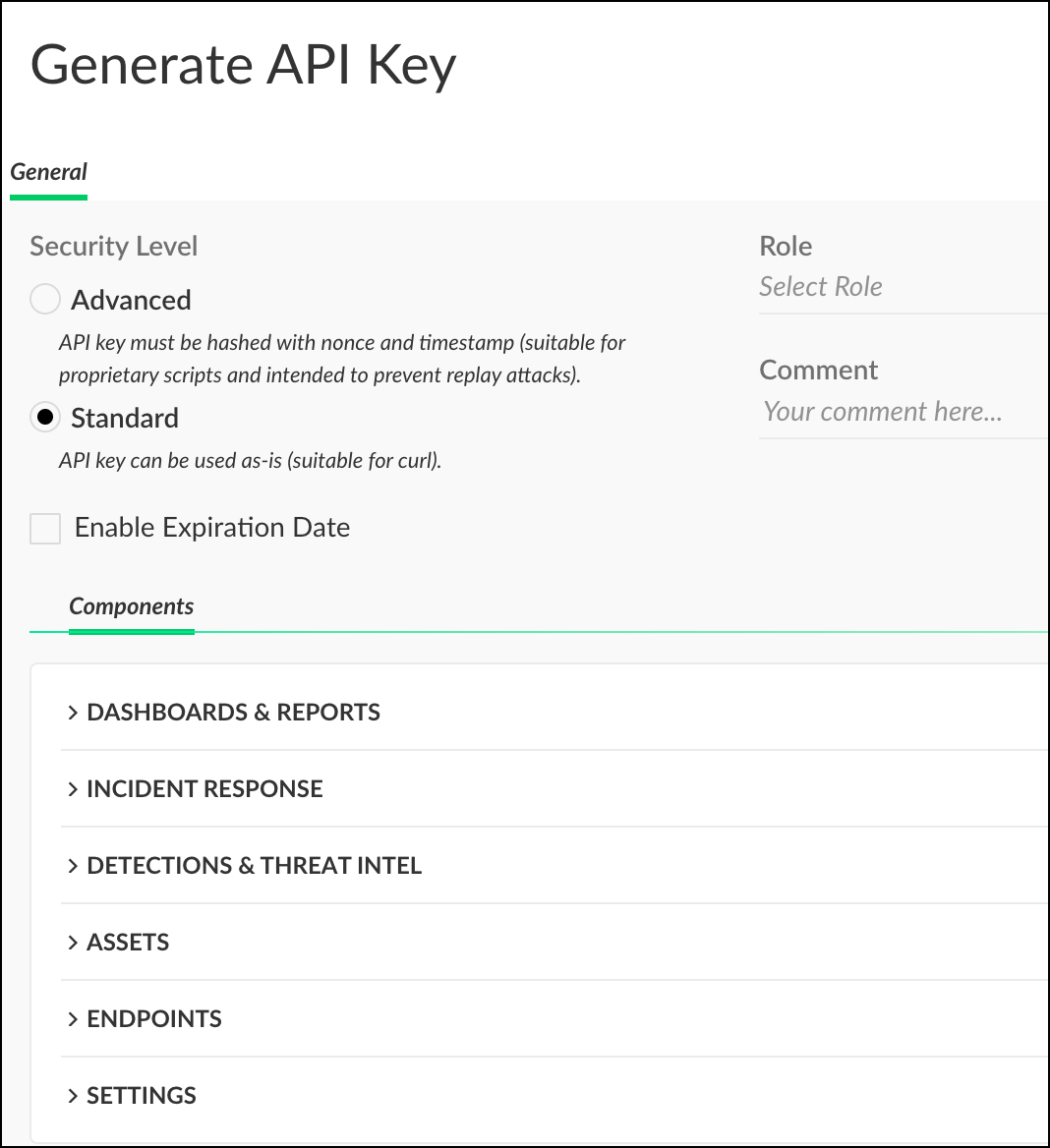1050x1148 pixels.
Task: Click the chevron beside DASHBOARDS & REPORTS
Action: pyautogui.click(x=73, y=712)
